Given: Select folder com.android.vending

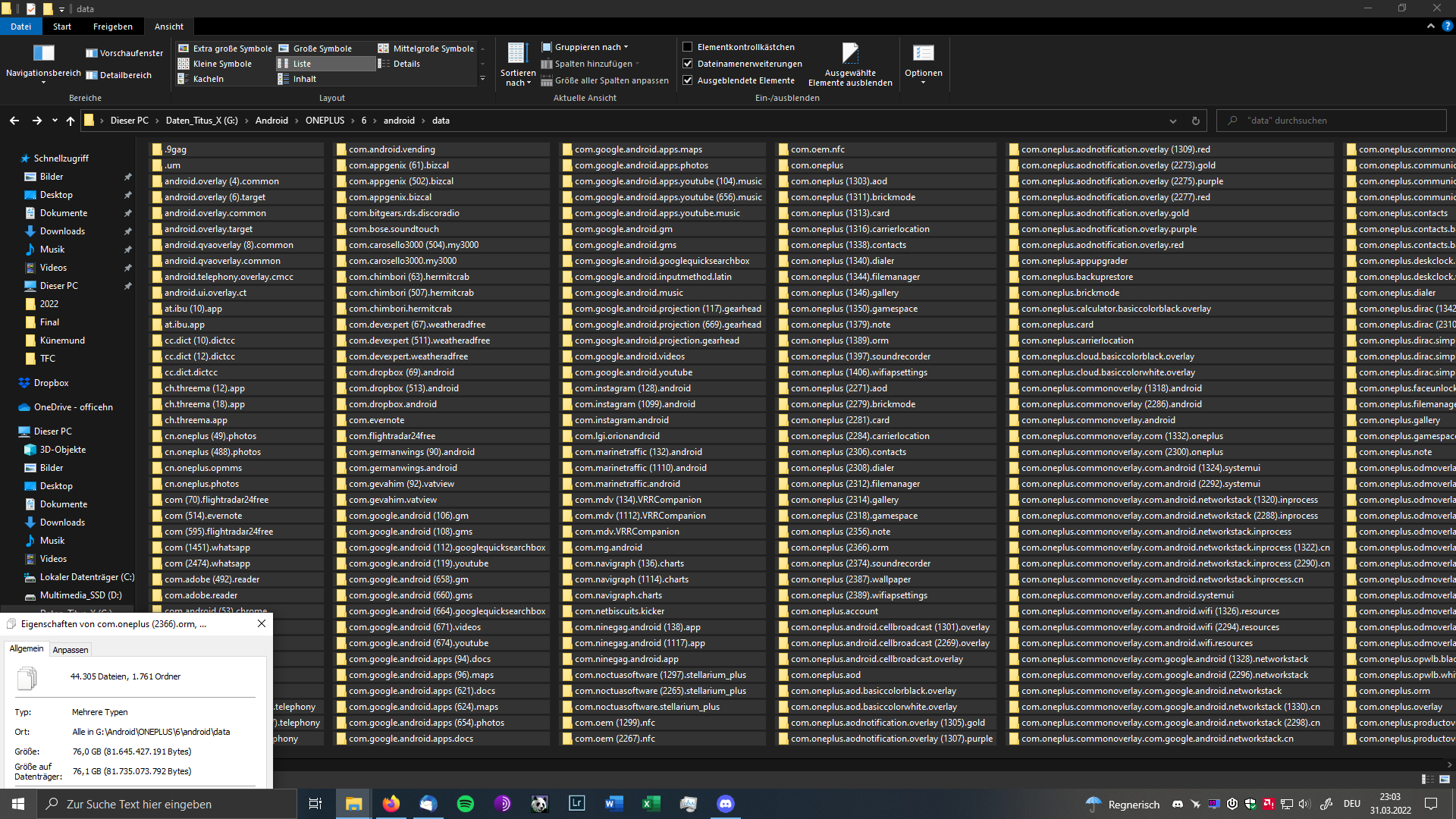Looking at the screenshot, I should pos(441,149).
